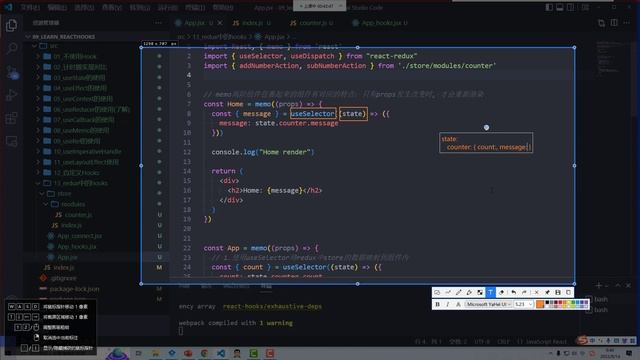Image resolution: width=640 pixels, height=360 pixels.
Task: Select the marker highlighter tool
Action: click(469, 292)
